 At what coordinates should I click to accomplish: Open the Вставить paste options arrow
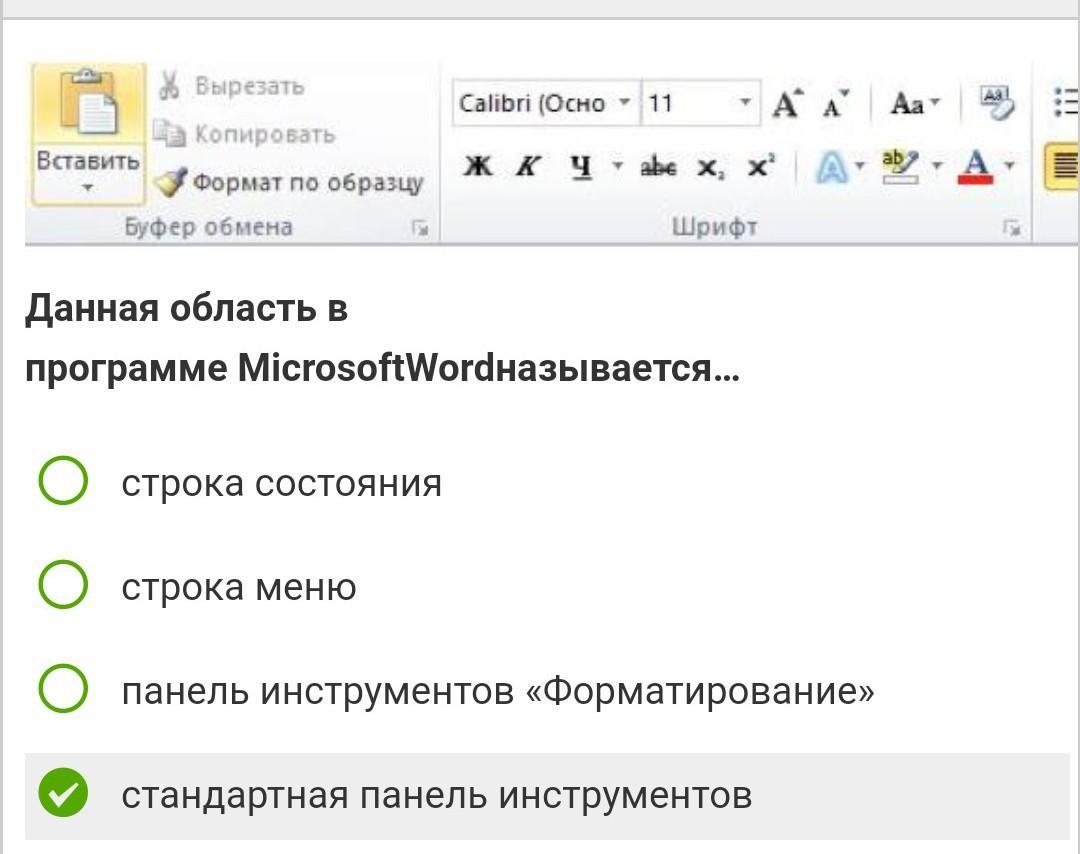(87, 187)
